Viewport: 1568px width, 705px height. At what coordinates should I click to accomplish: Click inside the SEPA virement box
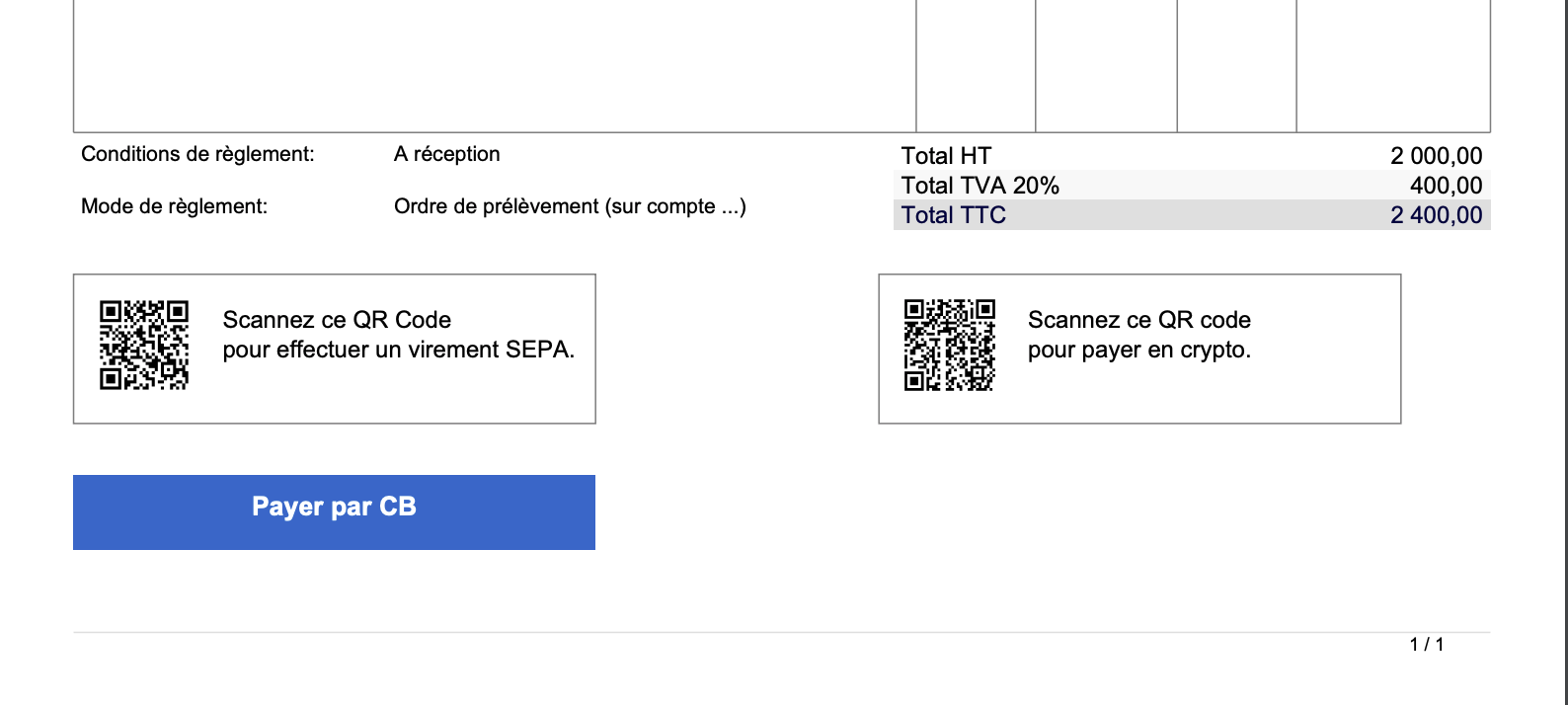coord(335,349)
